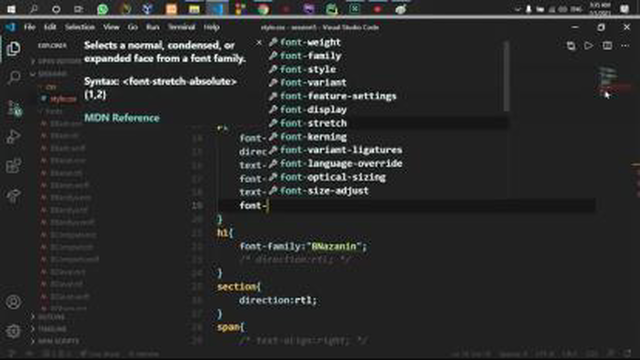640x360 pixels.
Task: Select font-kerning suggestion
Action: [388, 137]
